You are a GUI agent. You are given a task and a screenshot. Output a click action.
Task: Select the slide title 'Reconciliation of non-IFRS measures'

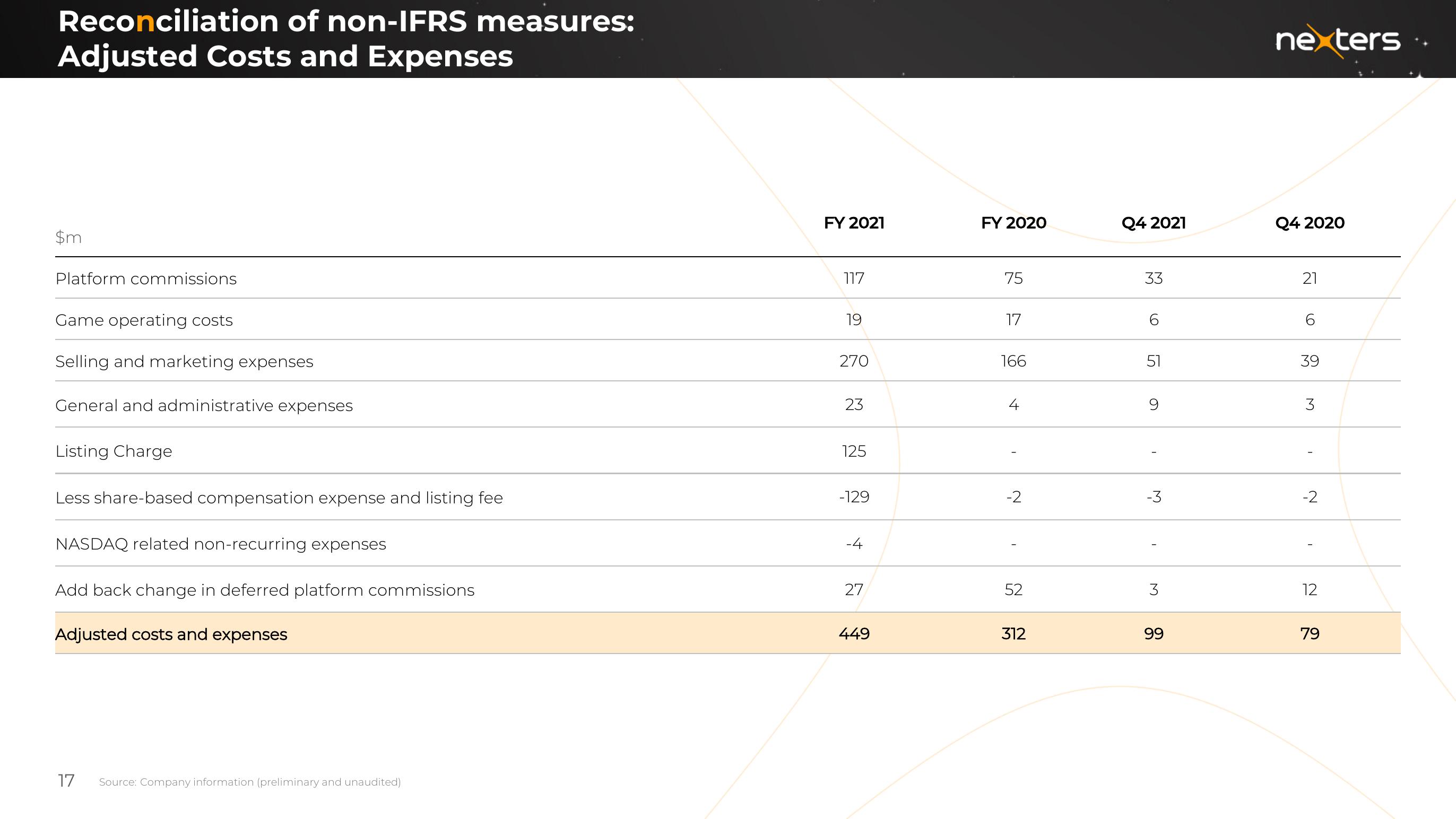(x=346, y=21)
